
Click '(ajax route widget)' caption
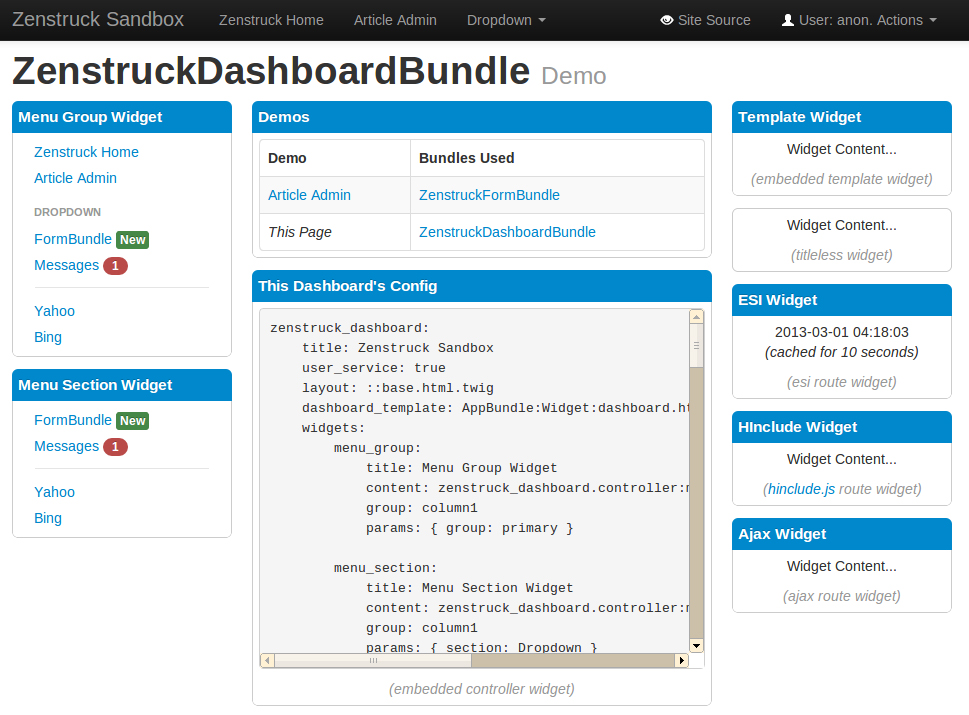pos(842,596)
